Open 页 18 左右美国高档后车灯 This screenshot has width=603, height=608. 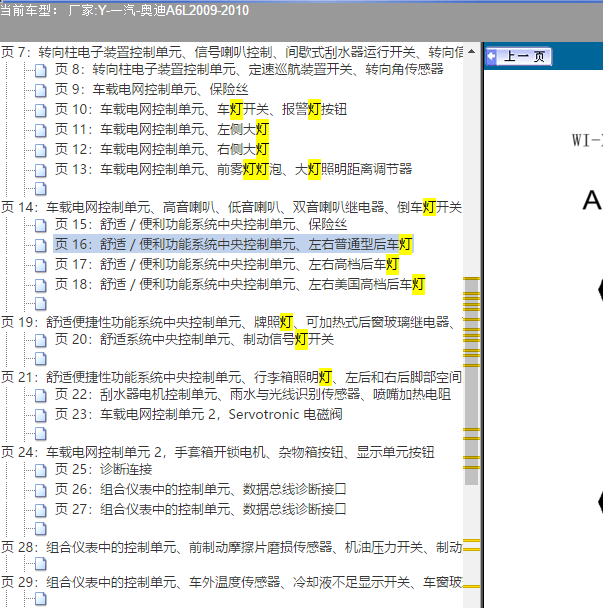point(240,284)
